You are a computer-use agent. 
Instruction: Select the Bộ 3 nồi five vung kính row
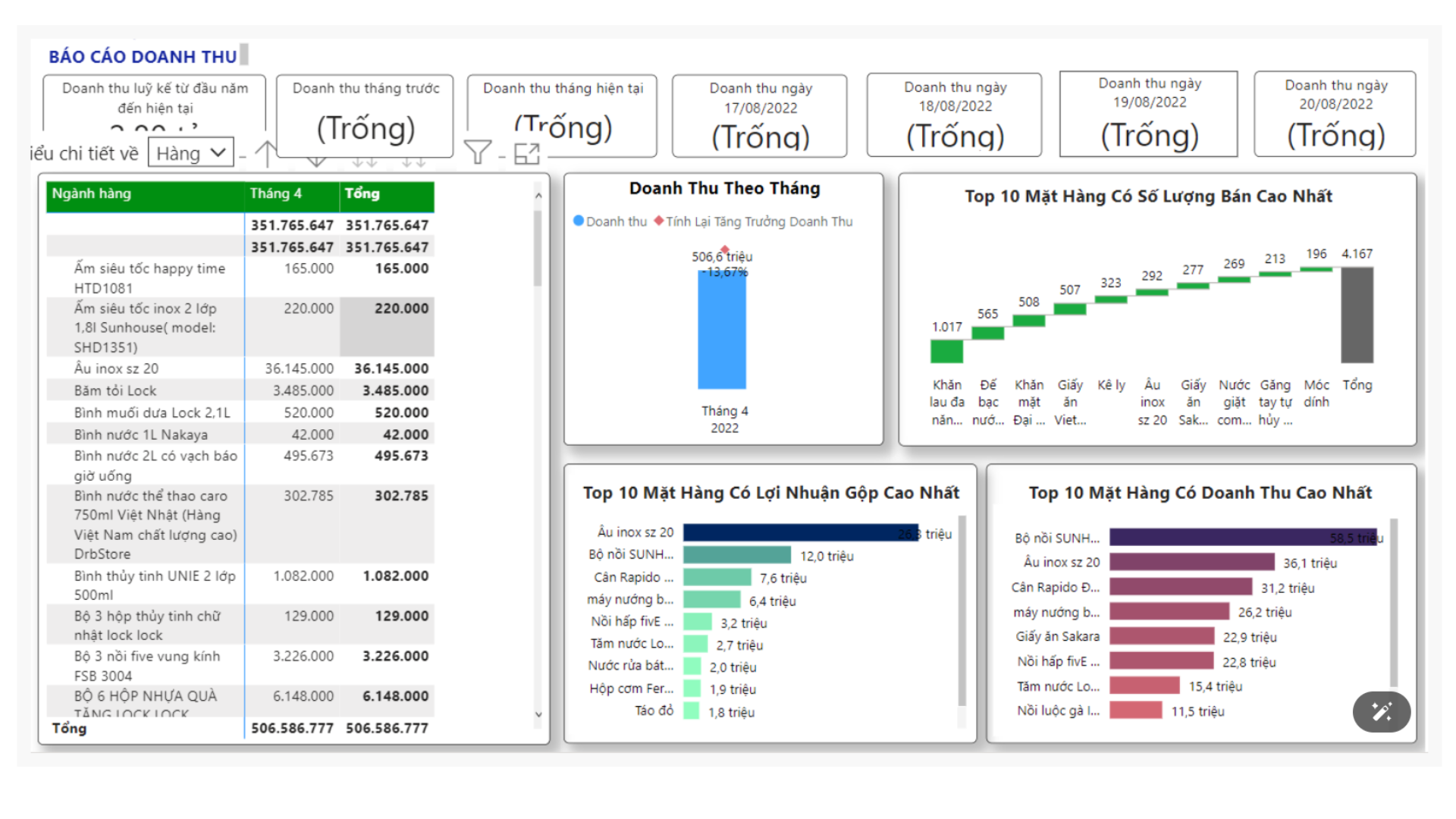[x=240, y=665]
